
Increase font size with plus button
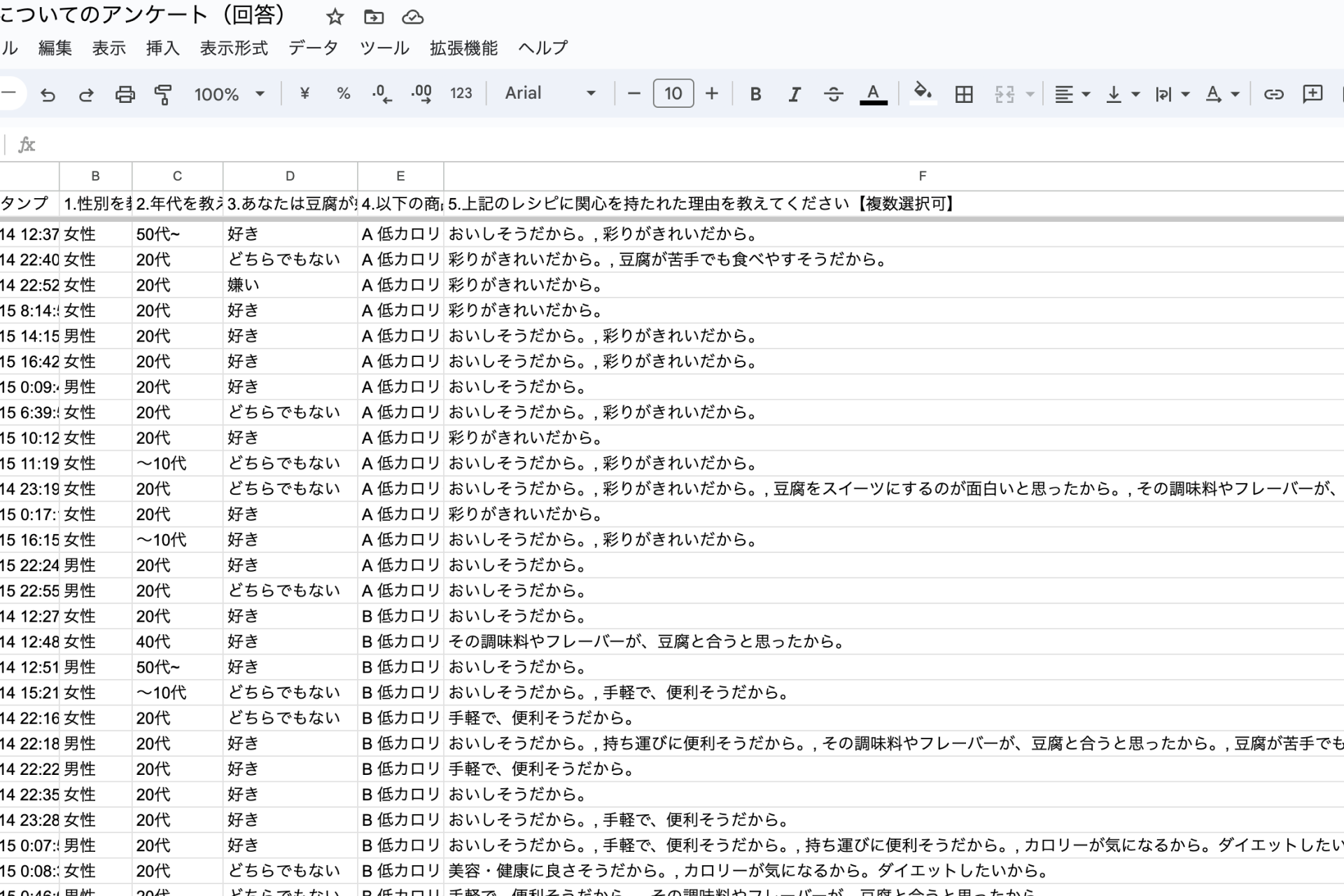coord(712,94)
